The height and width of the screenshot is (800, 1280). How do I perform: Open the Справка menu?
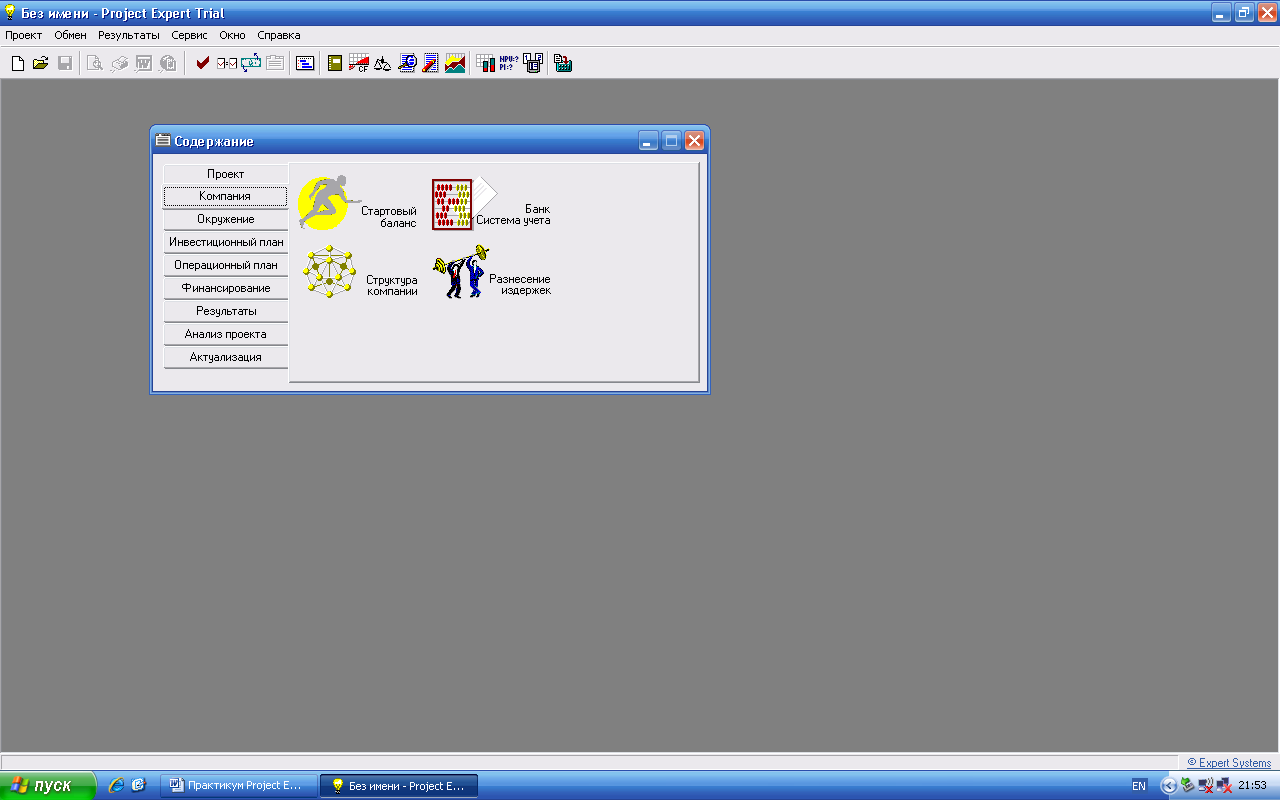tap(279, 35)
